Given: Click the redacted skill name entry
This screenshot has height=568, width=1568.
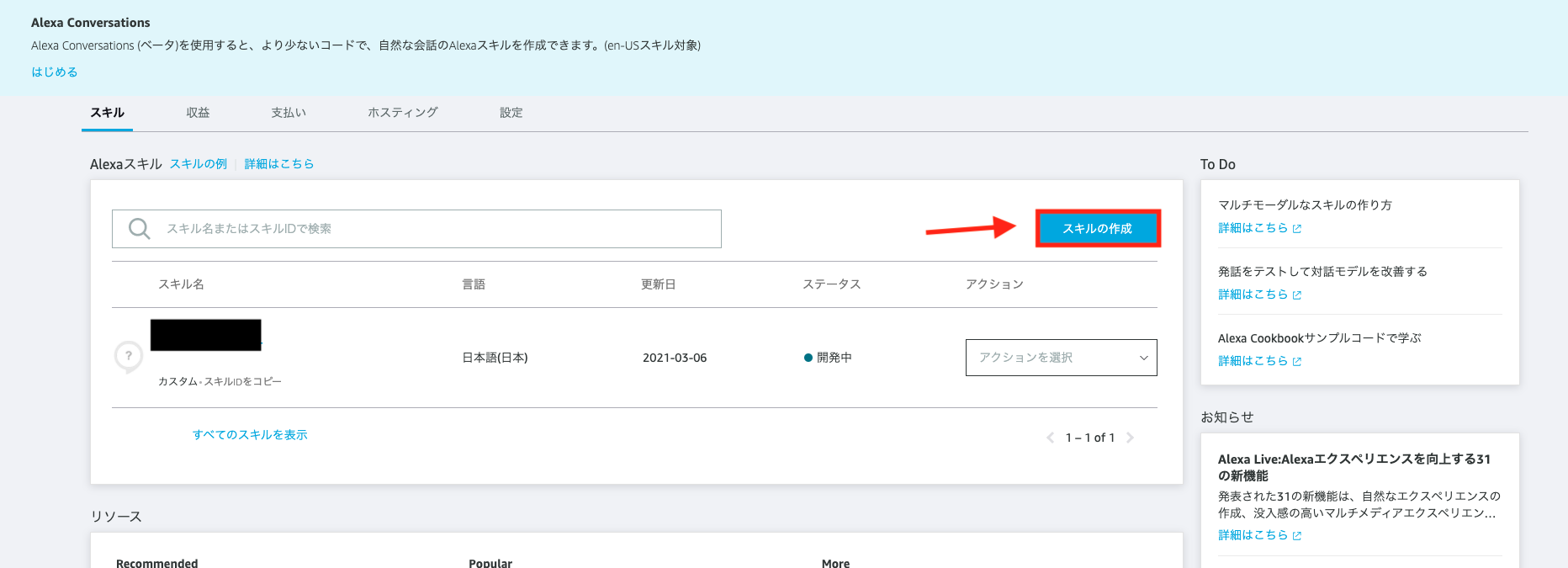Looking at the screenshot, I should (206, 335).
